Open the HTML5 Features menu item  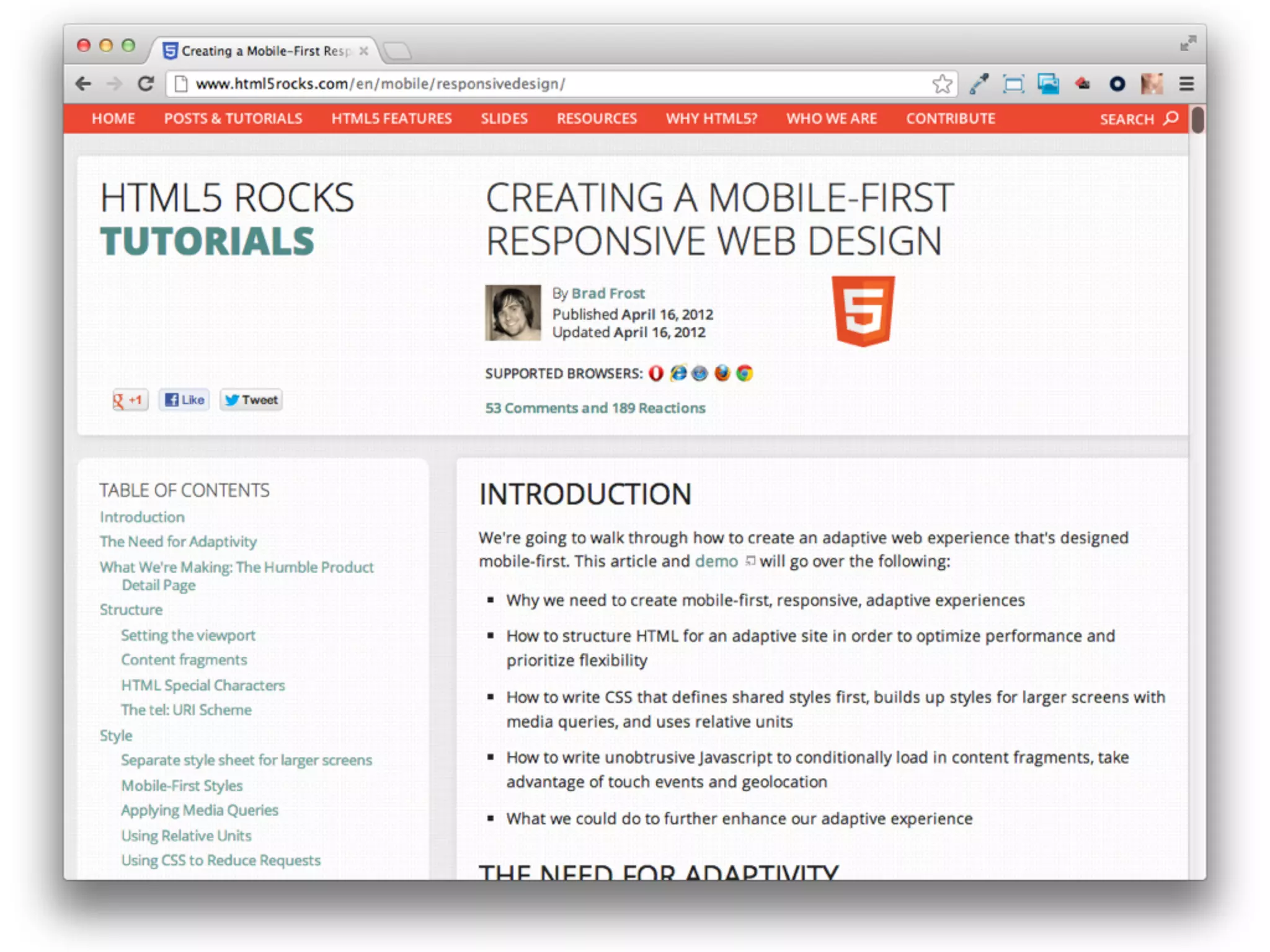[391, 118]
